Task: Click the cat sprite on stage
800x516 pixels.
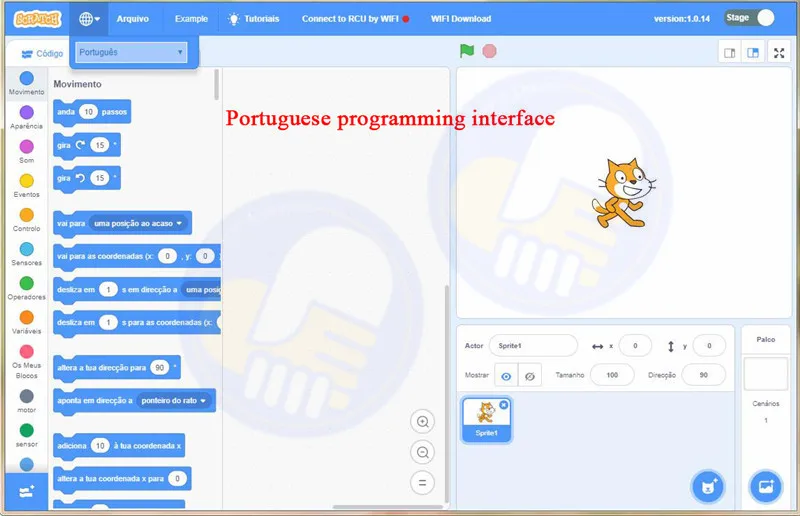Action: pos(622,194)
